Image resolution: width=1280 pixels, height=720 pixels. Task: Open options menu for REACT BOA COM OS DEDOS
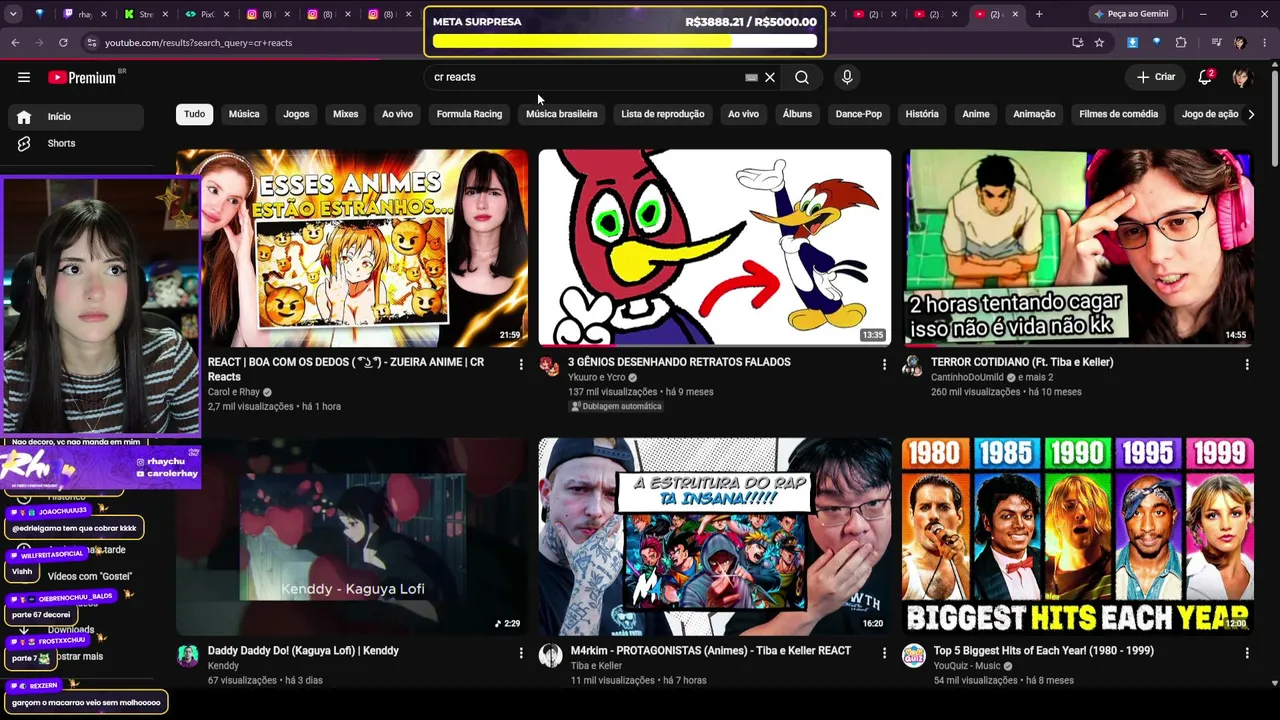click(521, 365)
